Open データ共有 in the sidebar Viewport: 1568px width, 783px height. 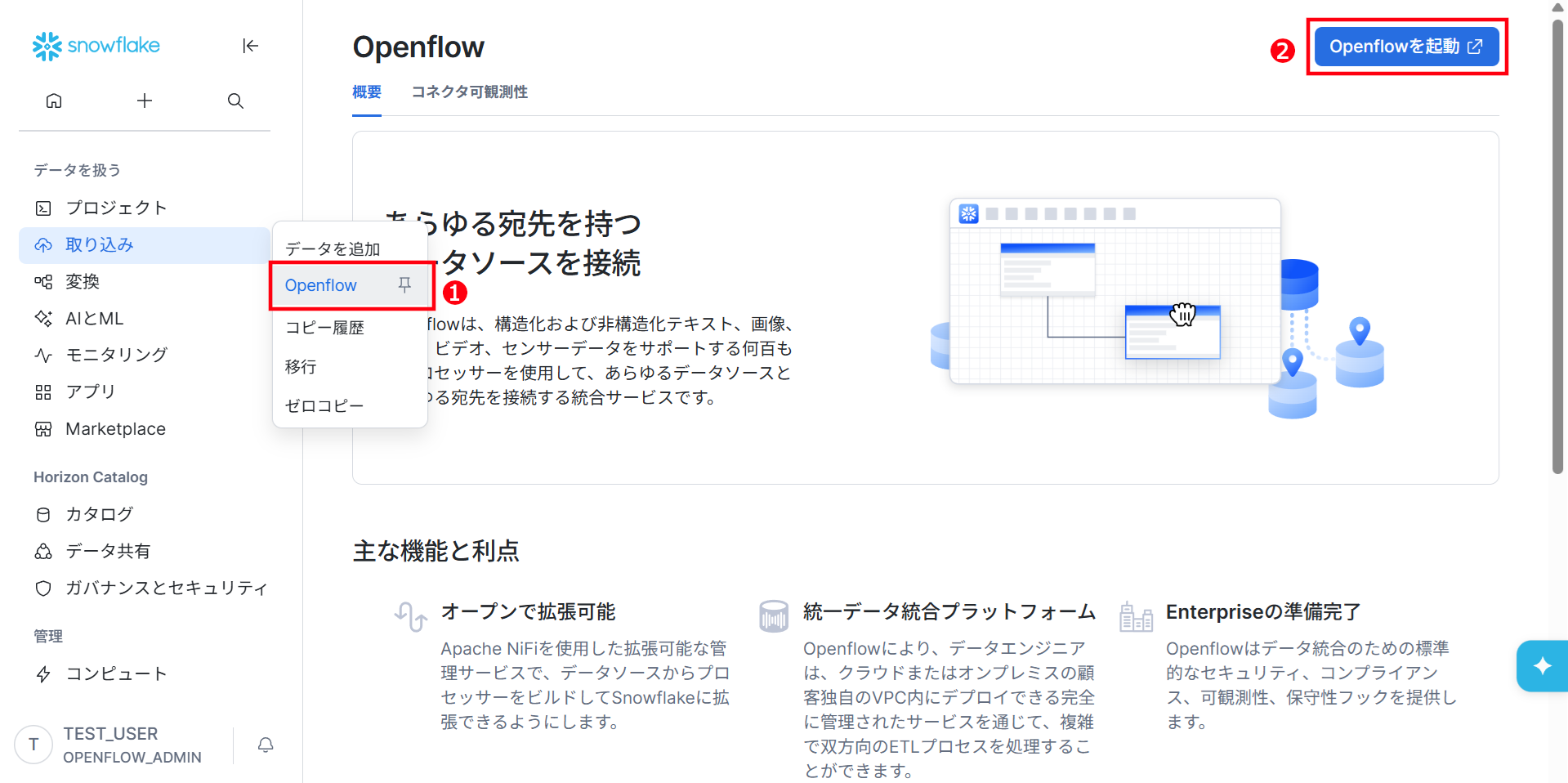click(x=145, y=552)
